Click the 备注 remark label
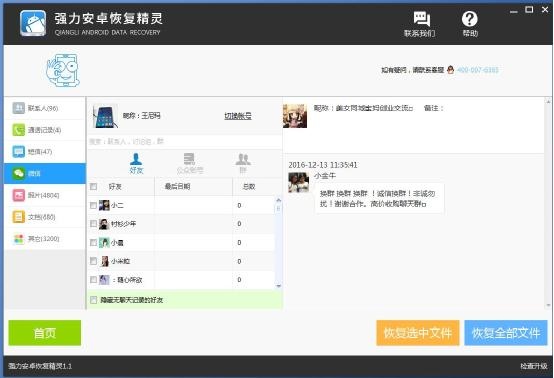This screenshot has height=378, width=554. [x=433, y=108]
